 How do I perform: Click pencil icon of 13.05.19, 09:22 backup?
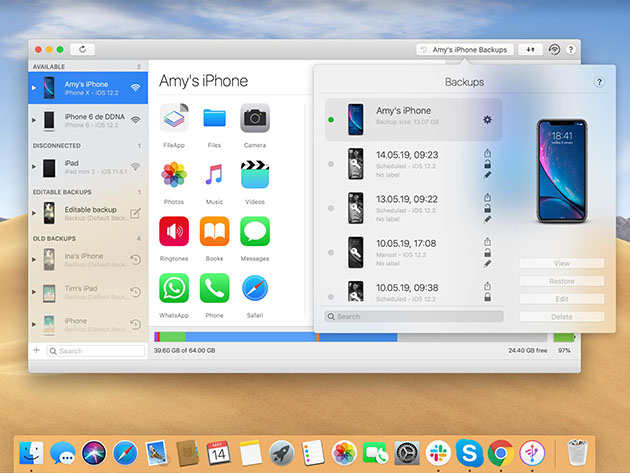[x=487, y=219]
